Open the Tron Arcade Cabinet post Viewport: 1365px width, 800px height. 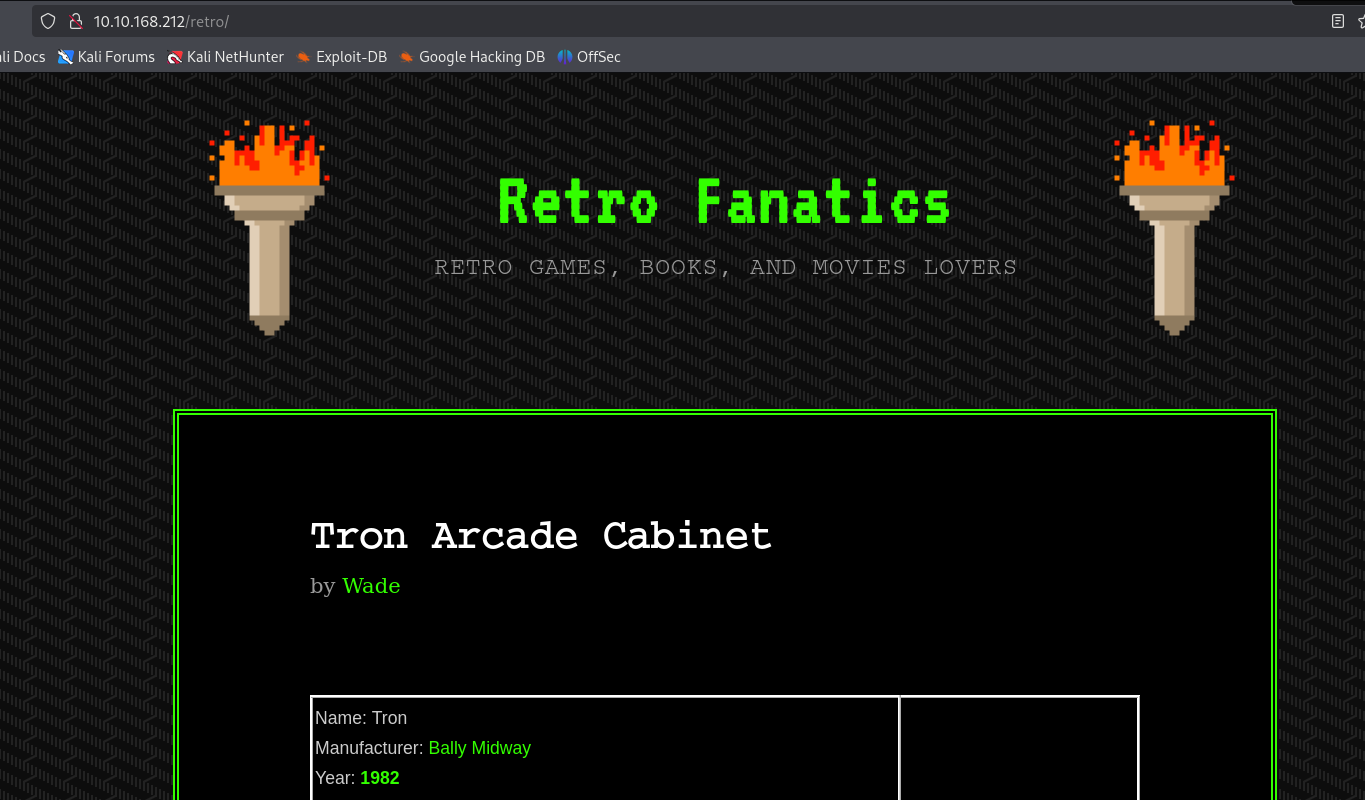541,537
